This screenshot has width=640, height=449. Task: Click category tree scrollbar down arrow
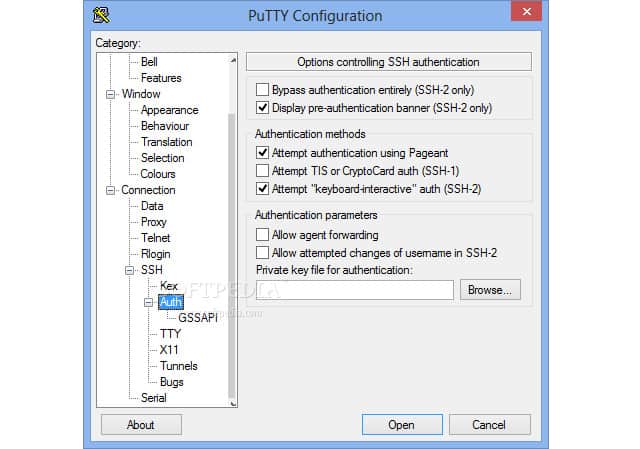click(233, 403)
